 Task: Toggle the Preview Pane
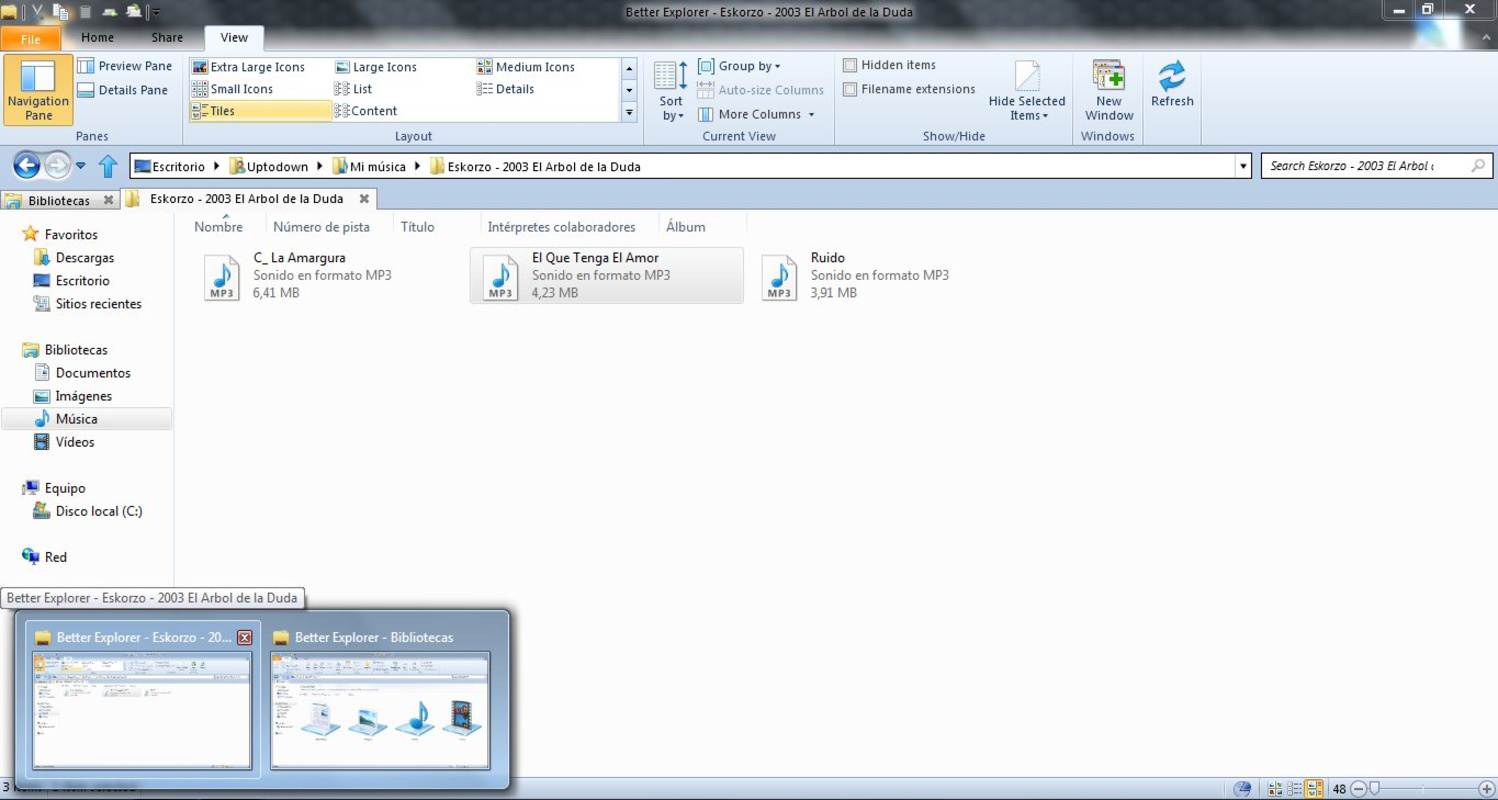[x=125, y=66]
